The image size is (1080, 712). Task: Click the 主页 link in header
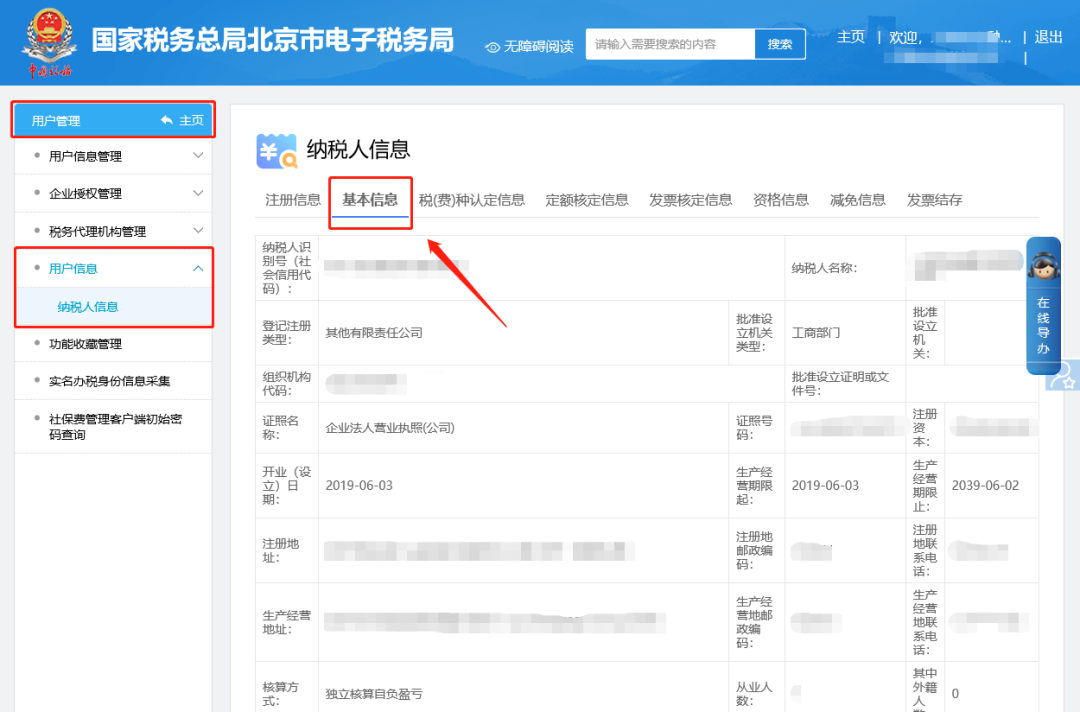pos(851,36)
